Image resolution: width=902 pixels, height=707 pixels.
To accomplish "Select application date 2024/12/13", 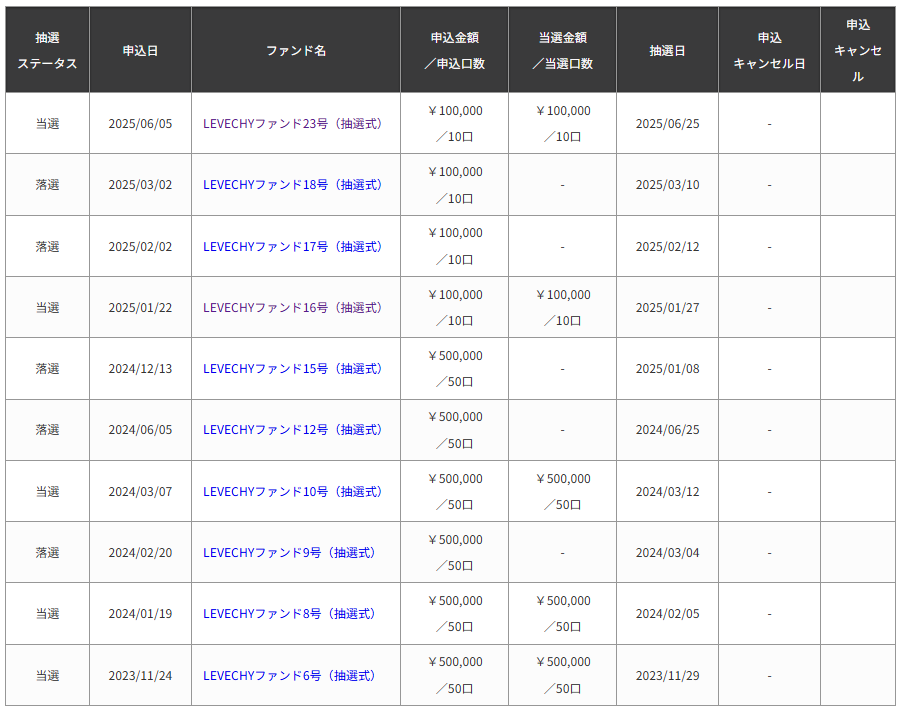I will pos(140,368).
